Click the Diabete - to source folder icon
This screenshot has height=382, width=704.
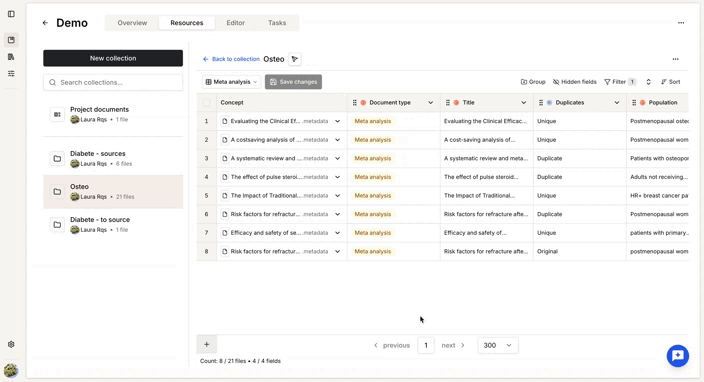[x=57, y=224]
